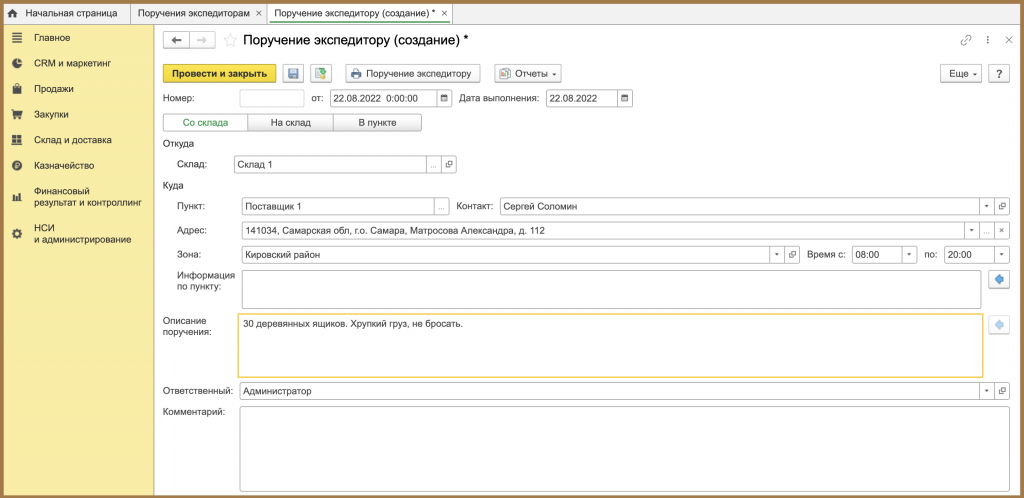Expand the Зона Кировский район dropdown

click(776, 255)
